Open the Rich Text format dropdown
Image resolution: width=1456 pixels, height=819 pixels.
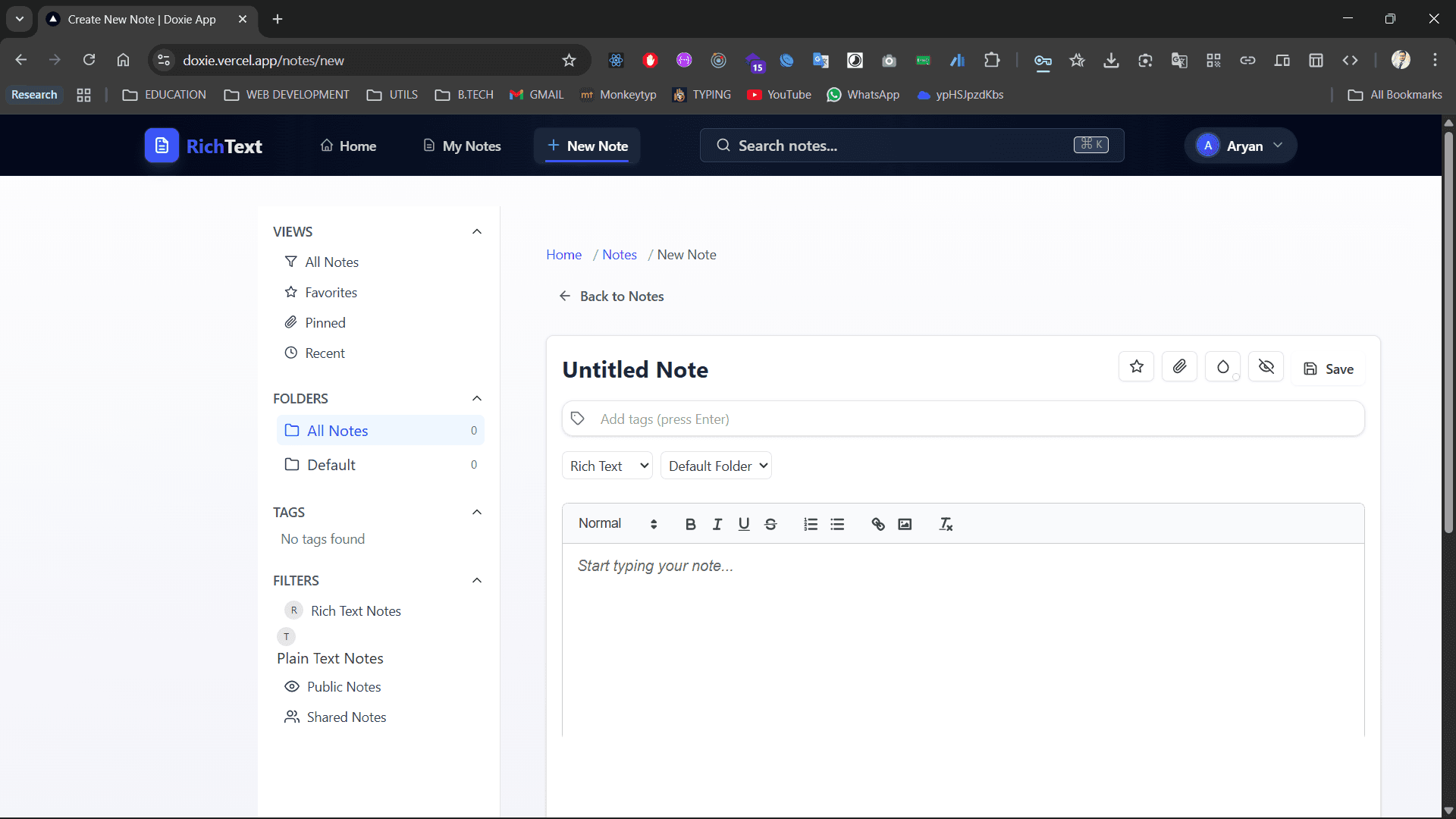click(x=607, y=465)
